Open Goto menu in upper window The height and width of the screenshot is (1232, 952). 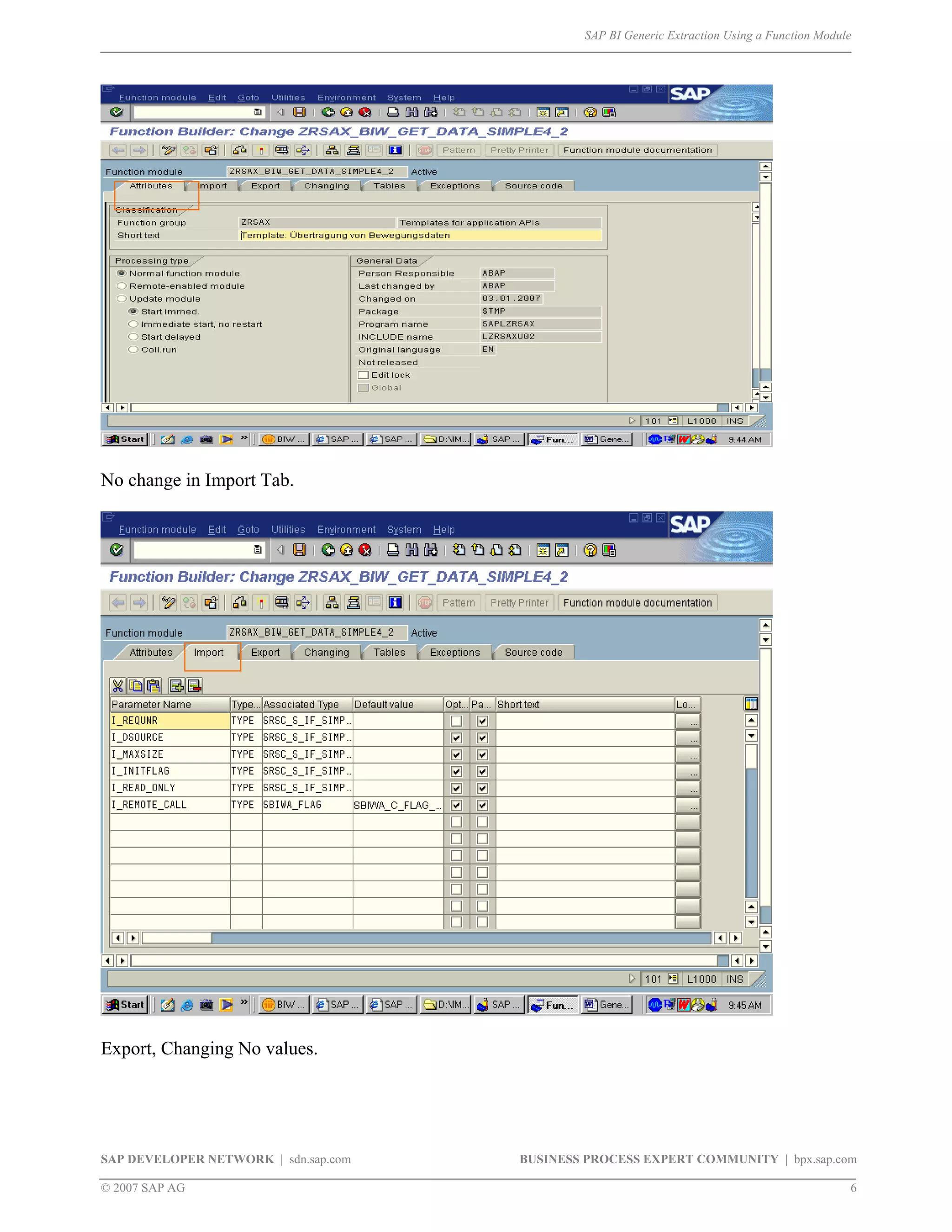point(248,98)
